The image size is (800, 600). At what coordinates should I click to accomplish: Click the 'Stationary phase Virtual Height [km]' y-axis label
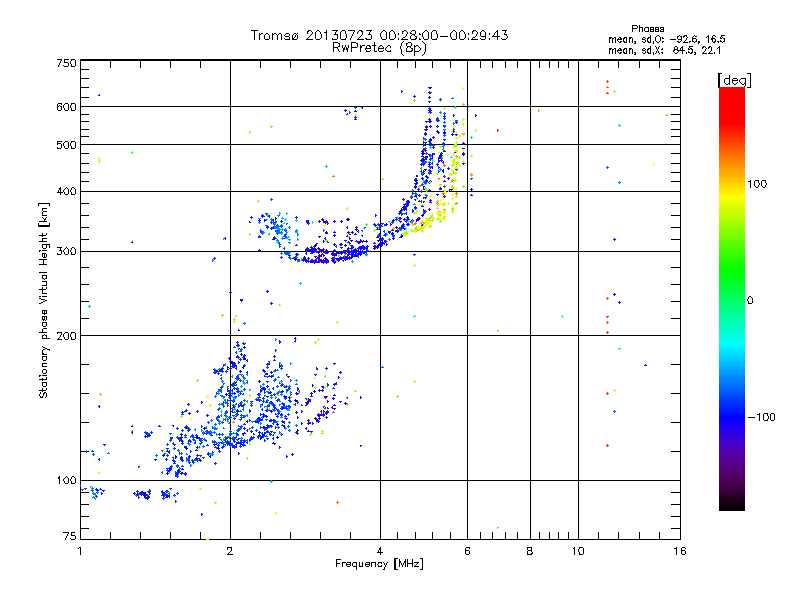pos(44,300)
